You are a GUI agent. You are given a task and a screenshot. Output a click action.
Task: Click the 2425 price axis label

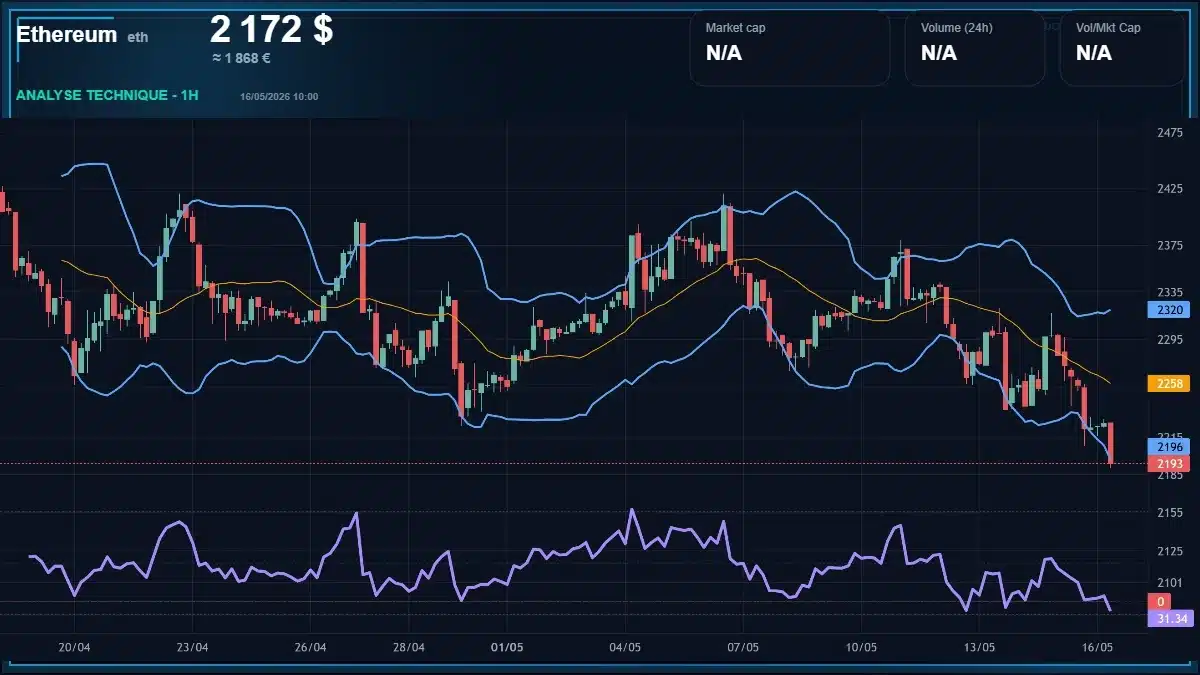click(1169, 189)
